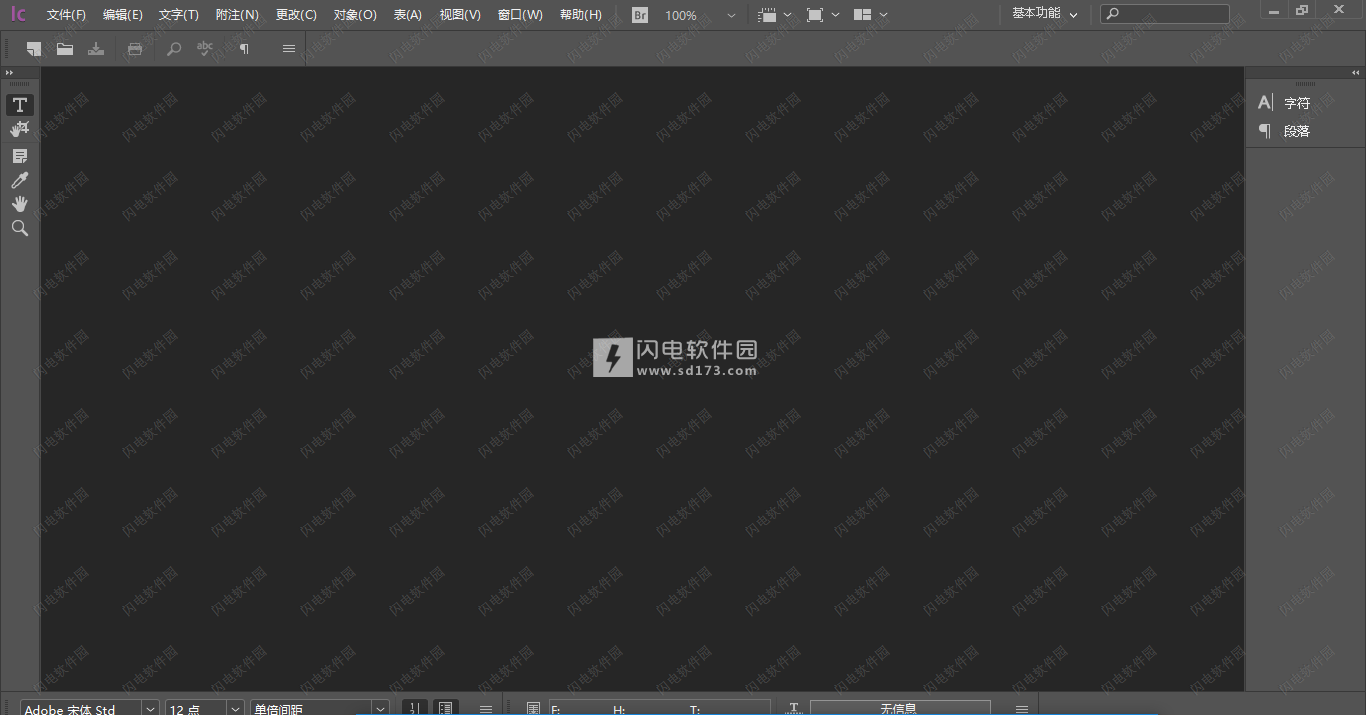Open the 基本功能 workspace switcher

click(x=1044, y=14)
